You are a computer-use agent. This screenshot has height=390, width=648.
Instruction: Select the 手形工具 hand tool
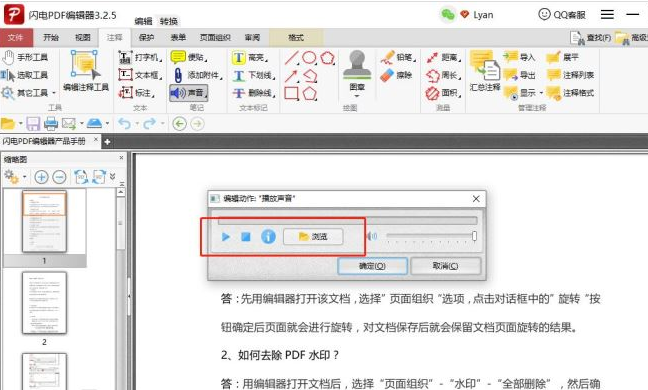pyautogui.click(x=25, y=57)
